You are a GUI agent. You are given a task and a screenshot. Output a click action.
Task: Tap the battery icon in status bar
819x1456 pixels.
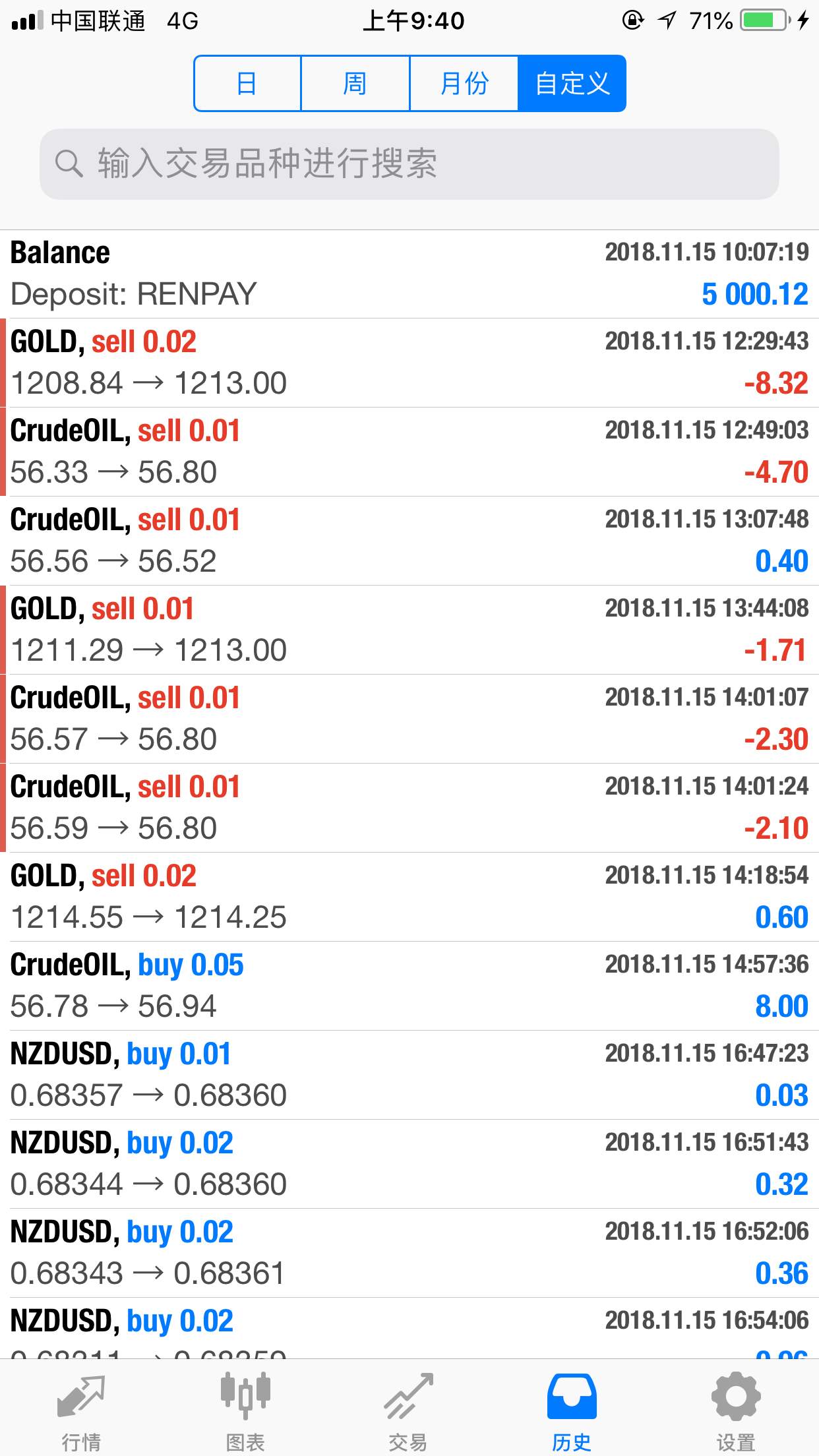[765, 20]
